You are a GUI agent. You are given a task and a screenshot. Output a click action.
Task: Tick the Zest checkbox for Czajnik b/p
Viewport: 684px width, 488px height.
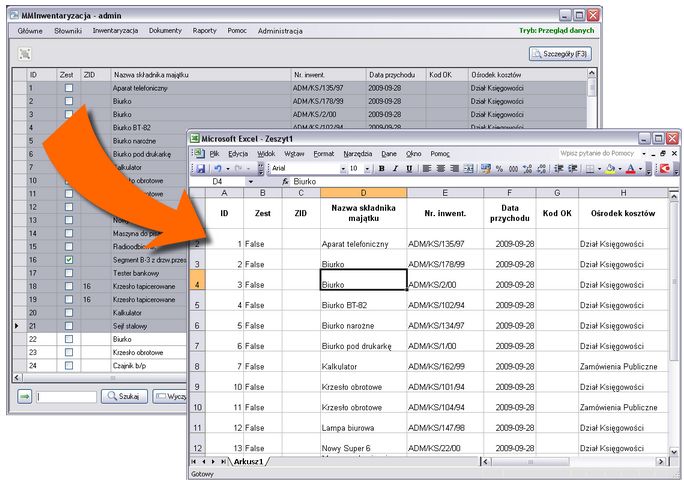coord(69,365)
